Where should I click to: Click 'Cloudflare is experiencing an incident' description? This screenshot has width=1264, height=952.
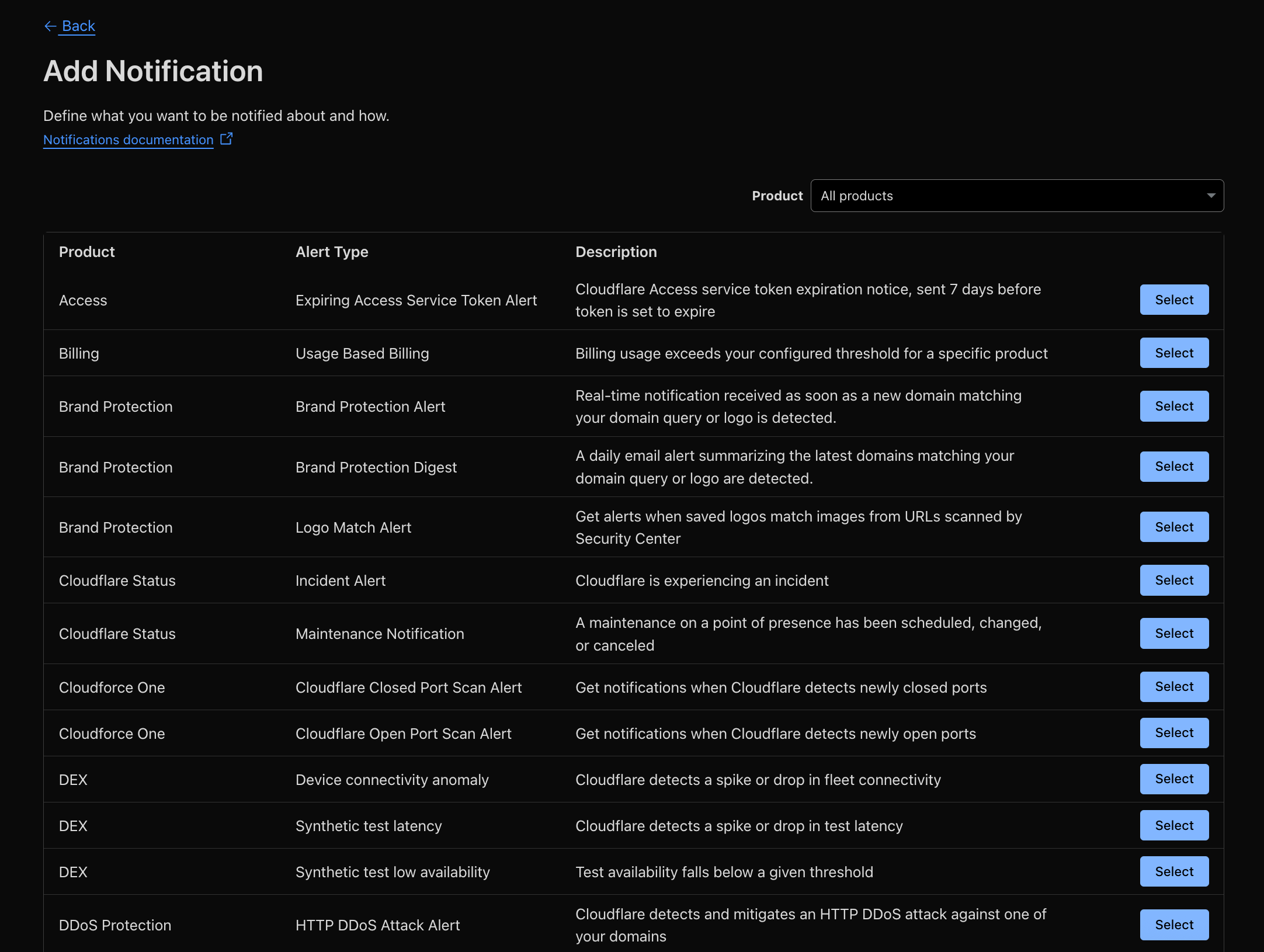tap(702, 581)
